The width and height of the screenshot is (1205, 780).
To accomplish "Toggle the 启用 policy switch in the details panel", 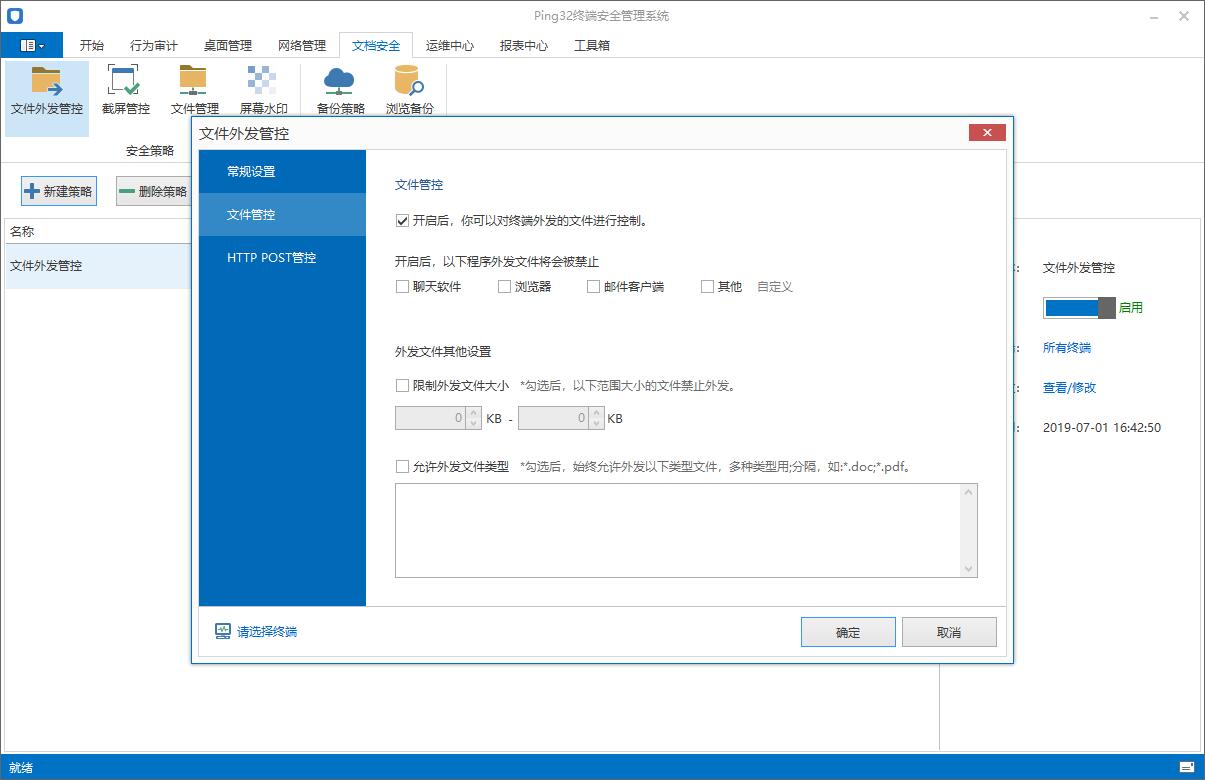I will (1079, 307).
